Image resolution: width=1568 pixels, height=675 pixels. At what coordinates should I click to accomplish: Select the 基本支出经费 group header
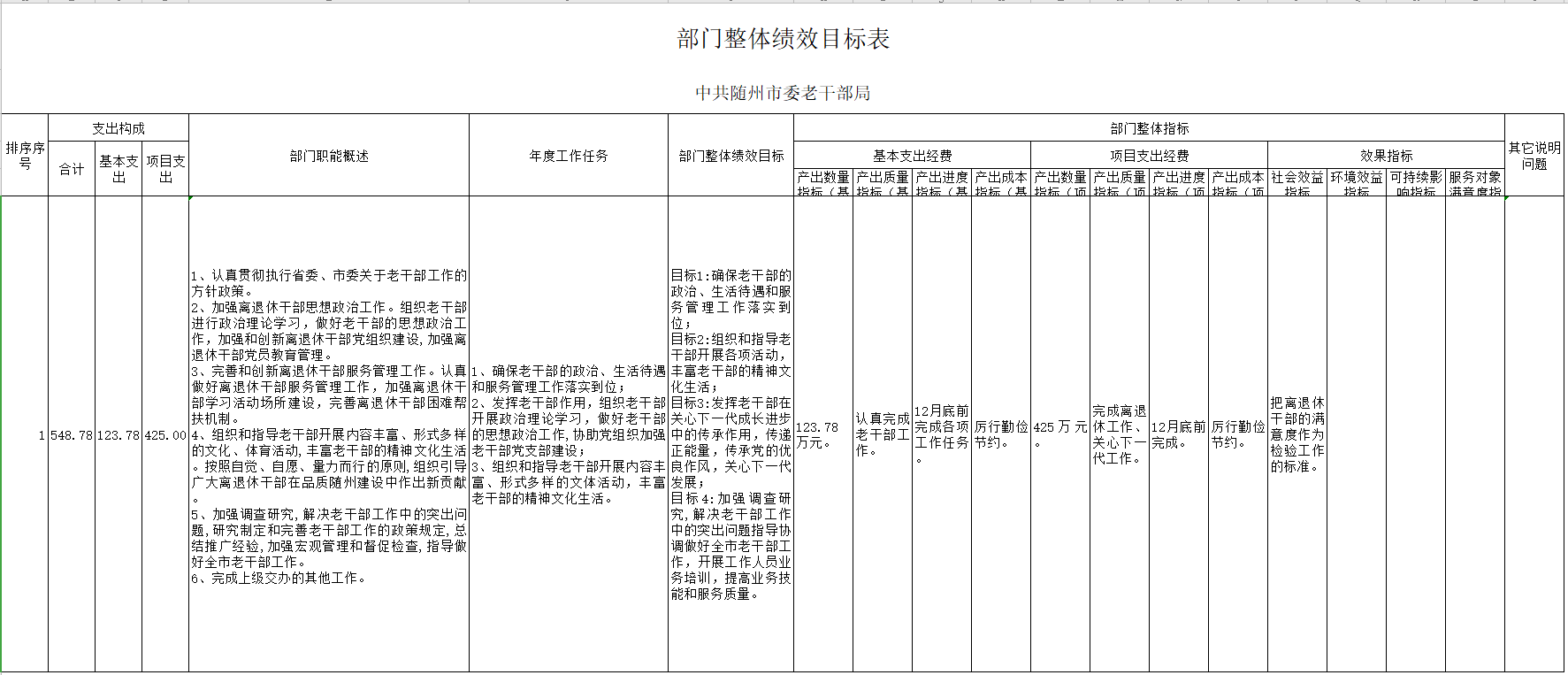tap(912, 156)
